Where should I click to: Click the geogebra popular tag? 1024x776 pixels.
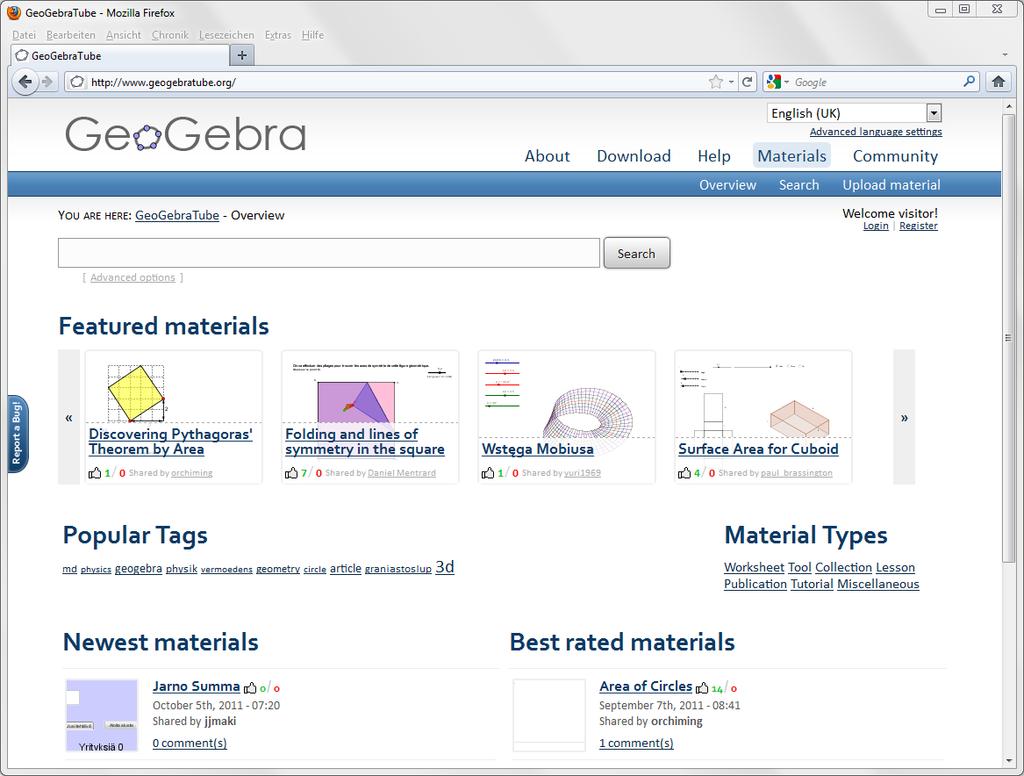coord(138,568)
